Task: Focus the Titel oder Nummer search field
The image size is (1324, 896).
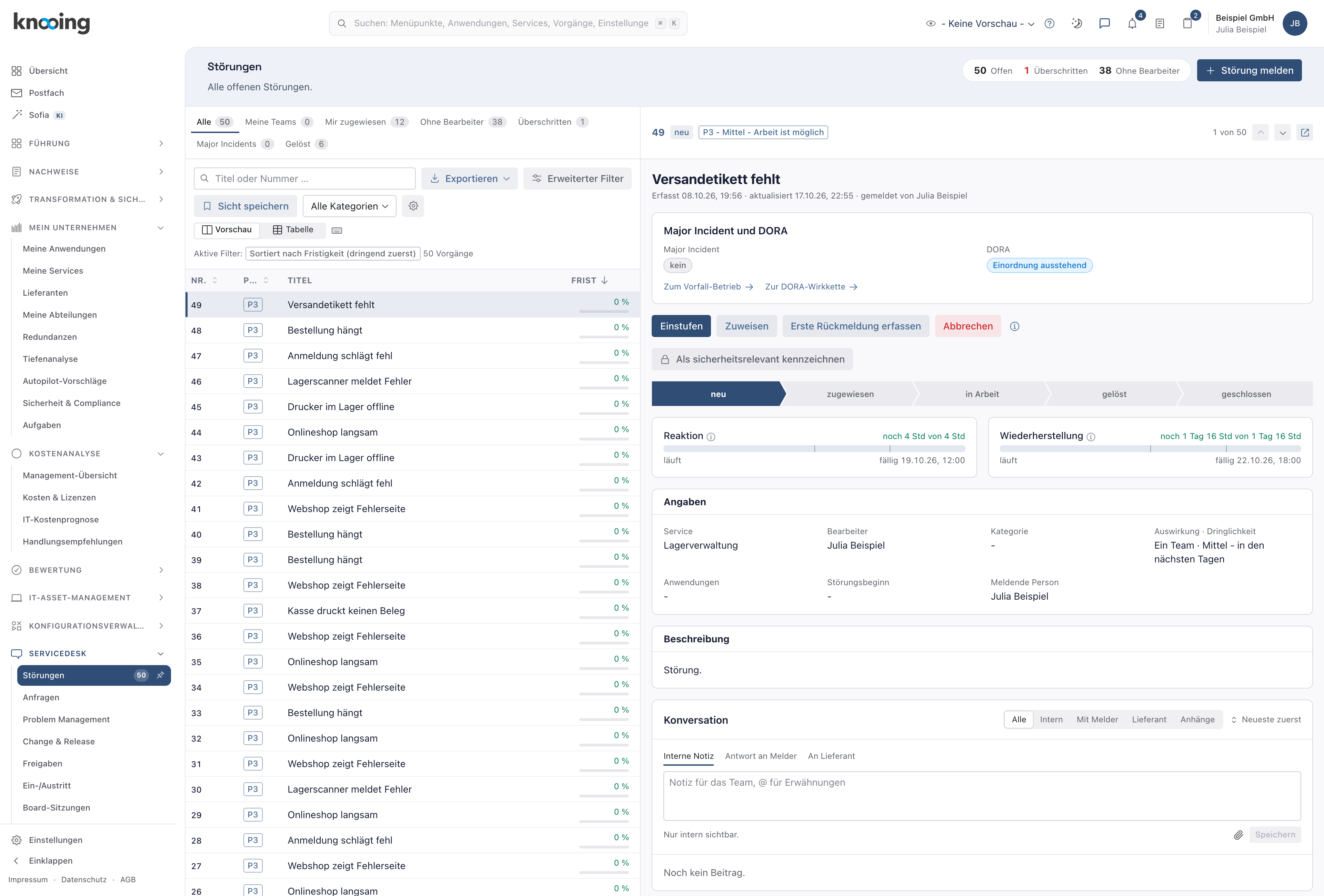Action: point(305,179)
